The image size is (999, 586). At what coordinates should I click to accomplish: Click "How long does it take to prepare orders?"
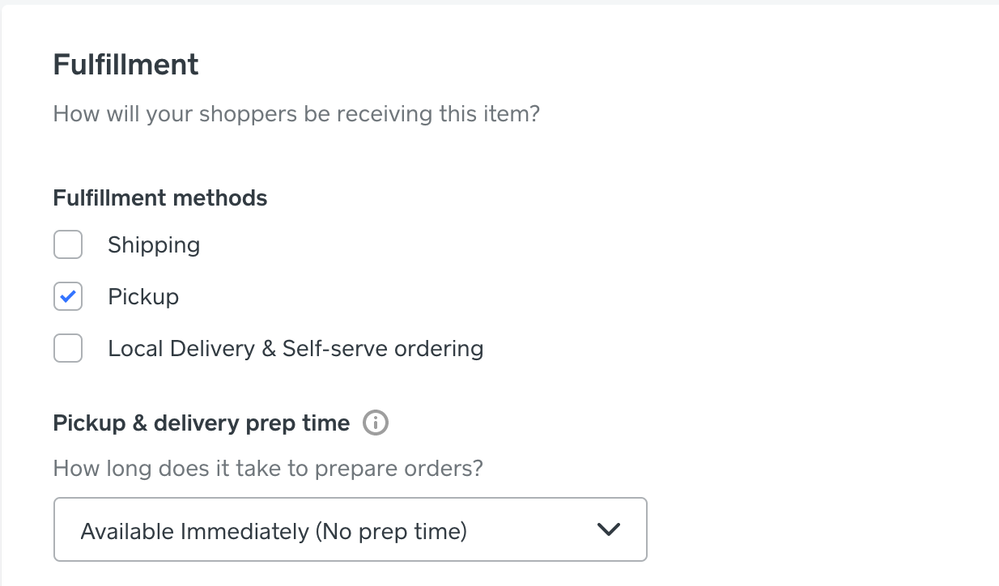click(268, 469)
